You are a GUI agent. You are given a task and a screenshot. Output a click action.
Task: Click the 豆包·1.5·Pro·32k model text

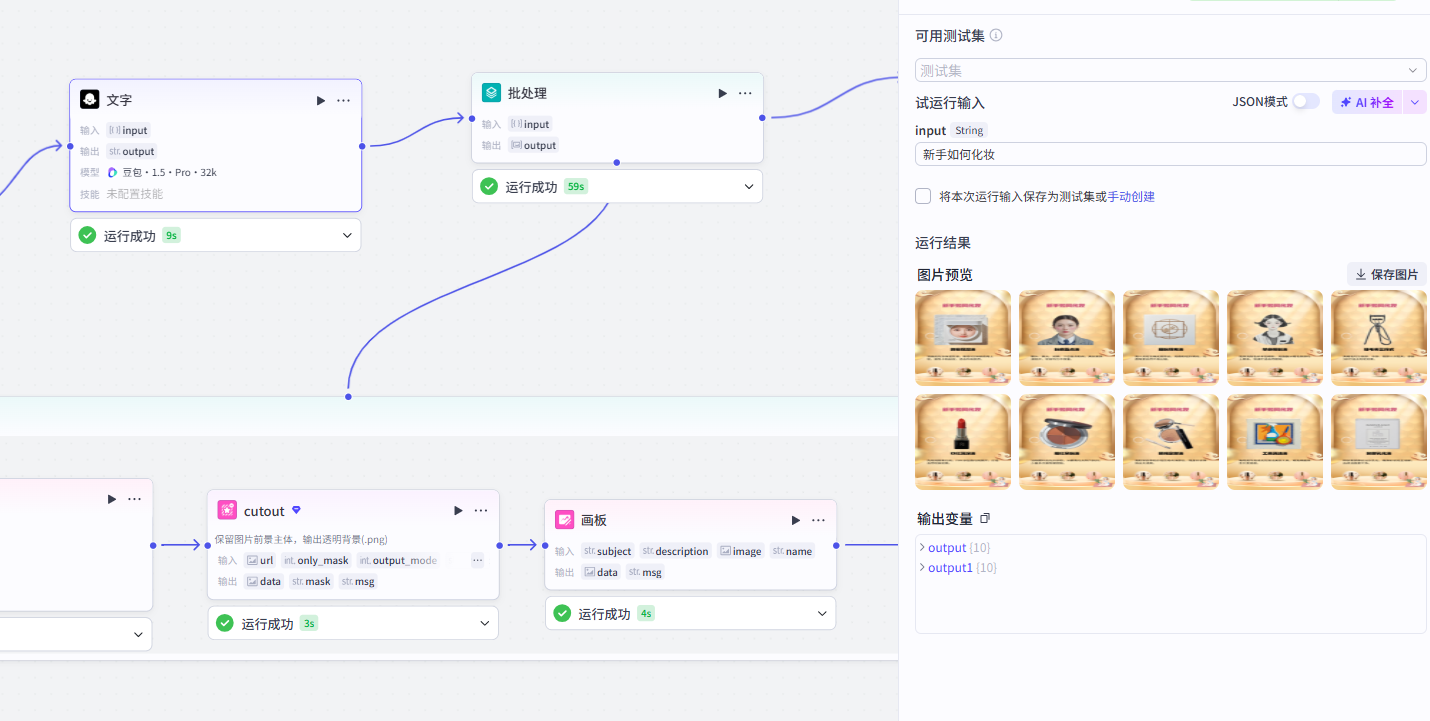click(169, 172)
